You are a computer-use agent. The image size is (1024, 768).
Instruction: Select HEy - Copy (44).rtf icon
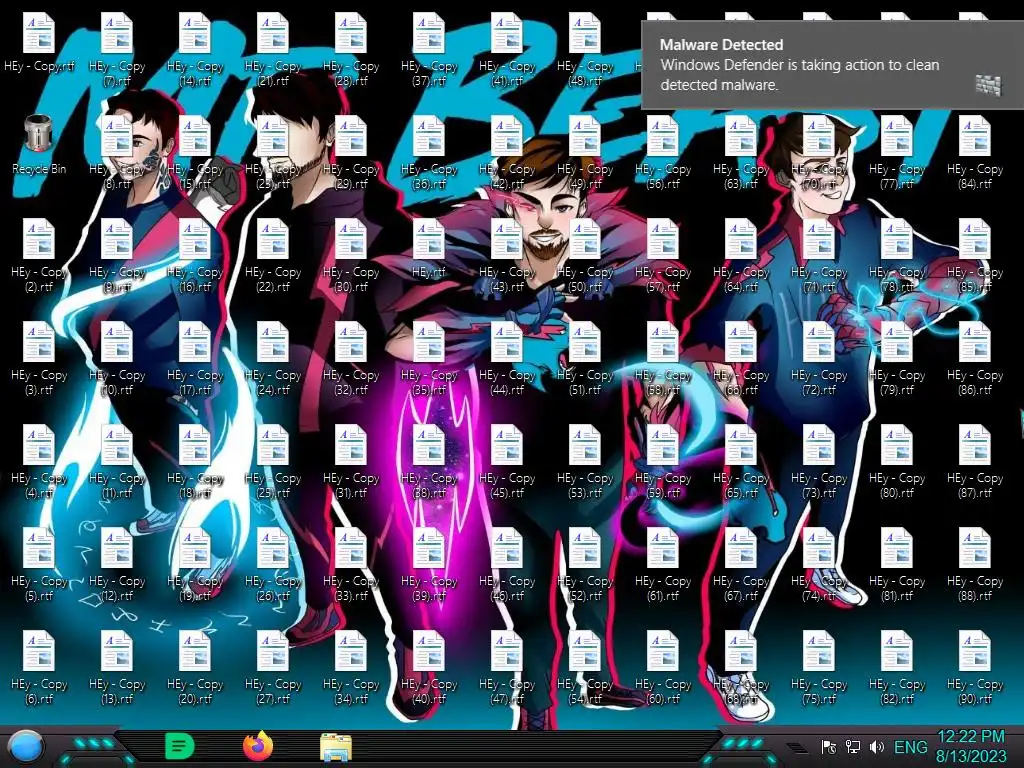(507, 342)
